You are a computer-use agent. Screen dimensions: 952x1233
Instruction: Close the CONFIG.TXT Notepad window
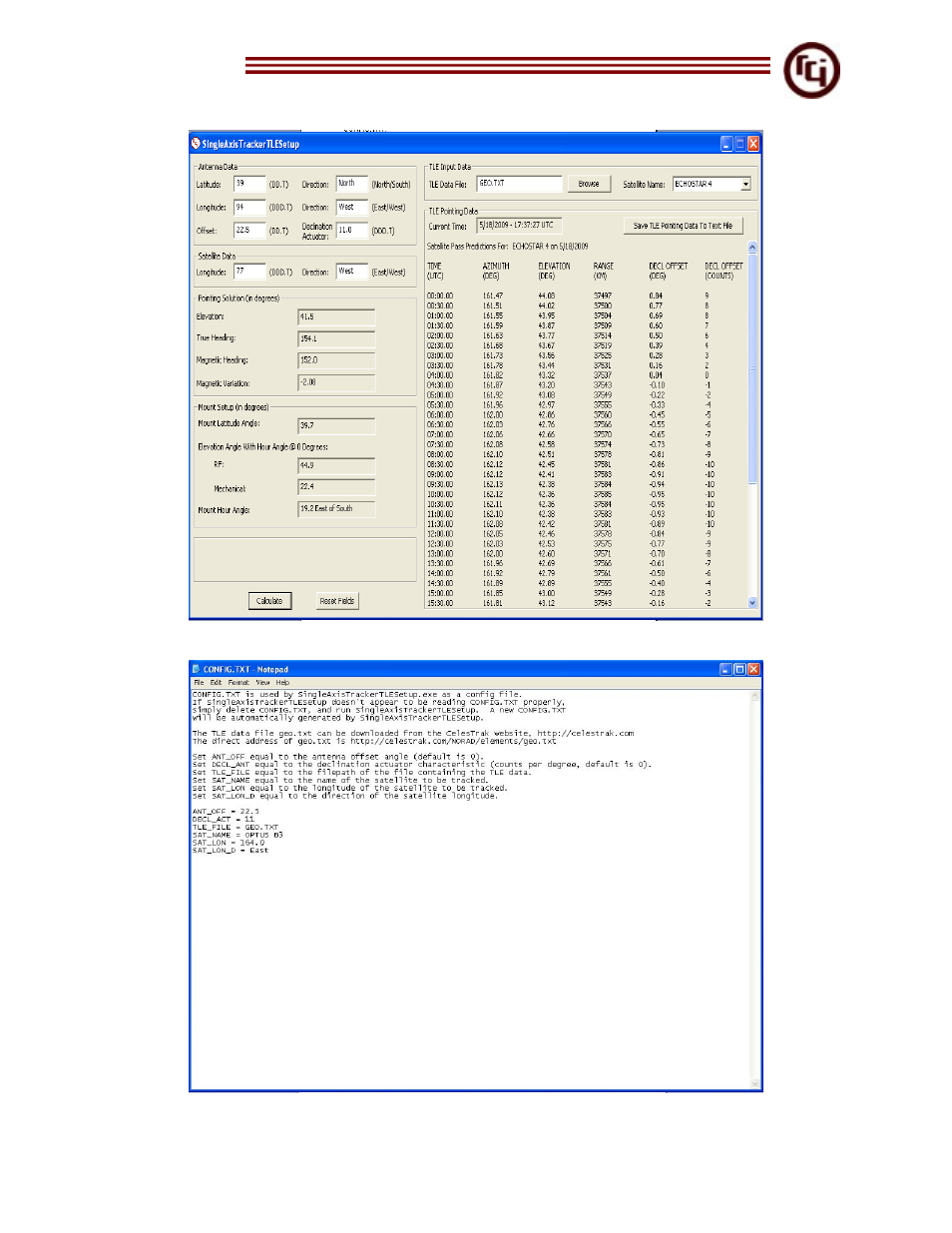[x=753, y=669]
